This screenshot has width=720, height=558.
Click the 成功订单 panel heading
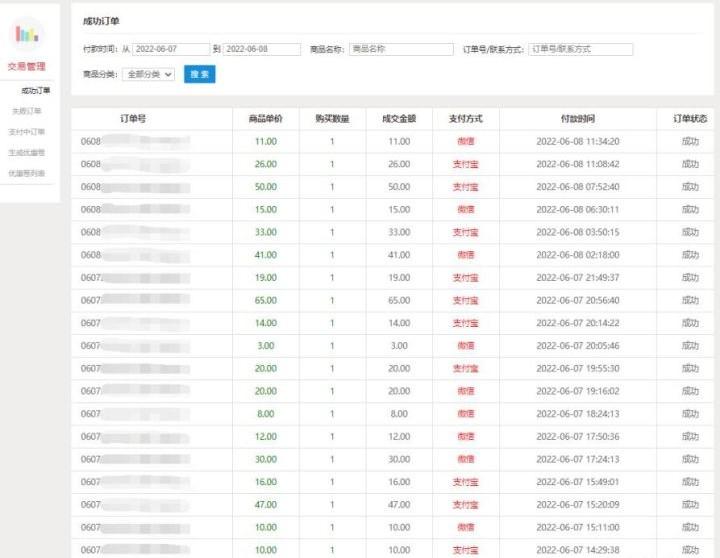point(101,21)
